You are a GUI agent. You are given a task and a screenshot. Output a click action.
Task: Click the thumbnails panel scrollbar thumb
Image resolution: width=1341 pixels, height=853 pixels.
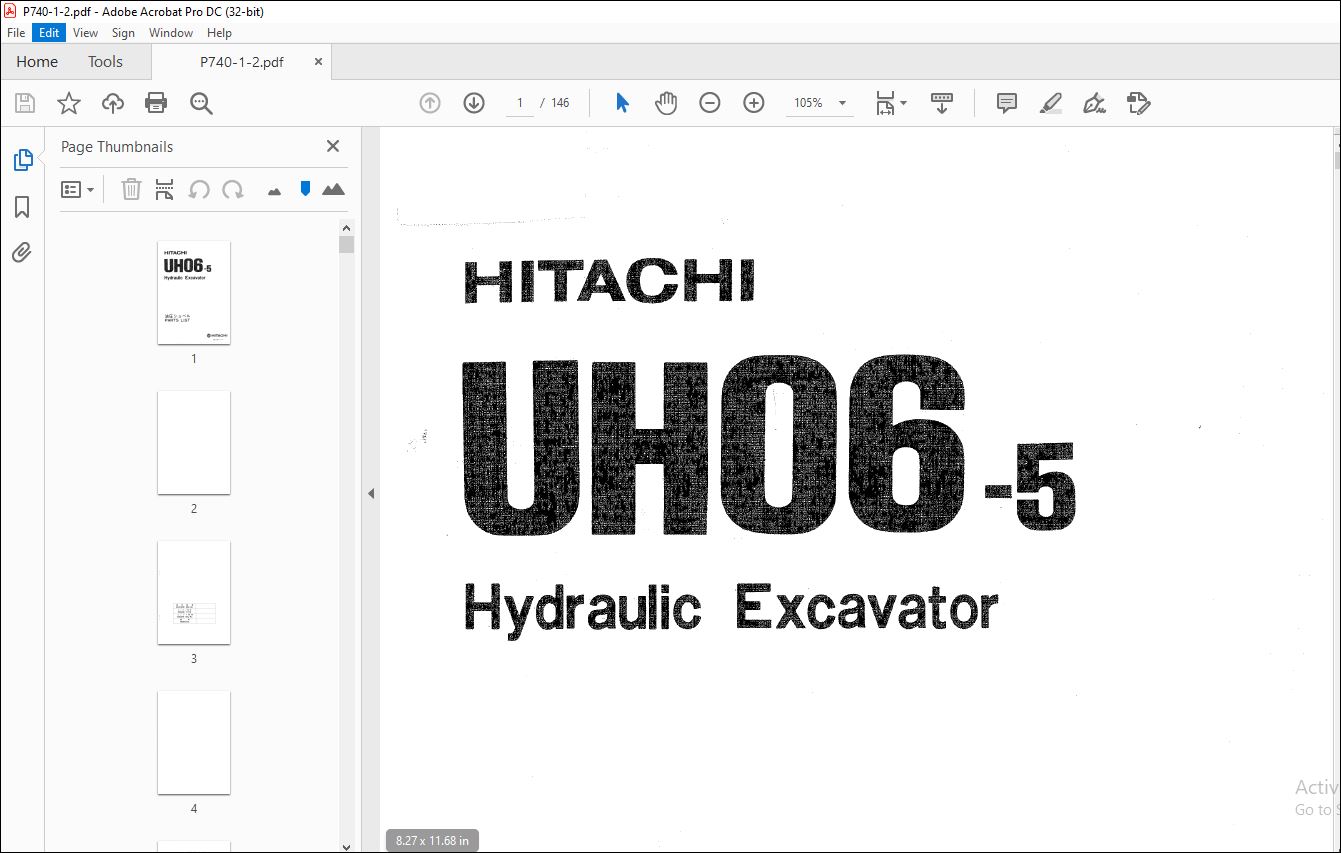(346, 245)
